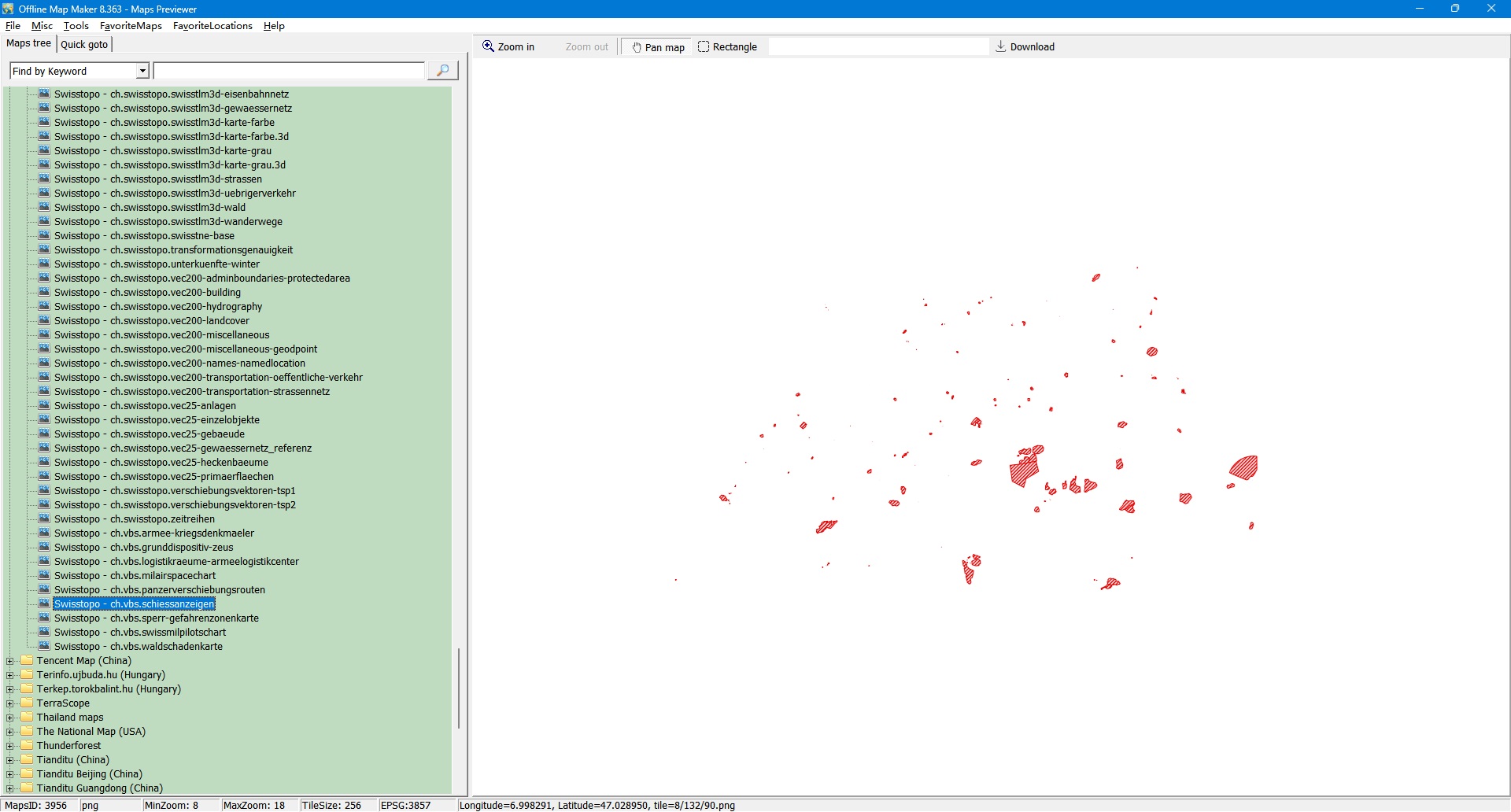Image resolution: width=1511 pixels, height=812 pixels.
Task: Click the Download arrow icon
Action: coord(1001,46)
